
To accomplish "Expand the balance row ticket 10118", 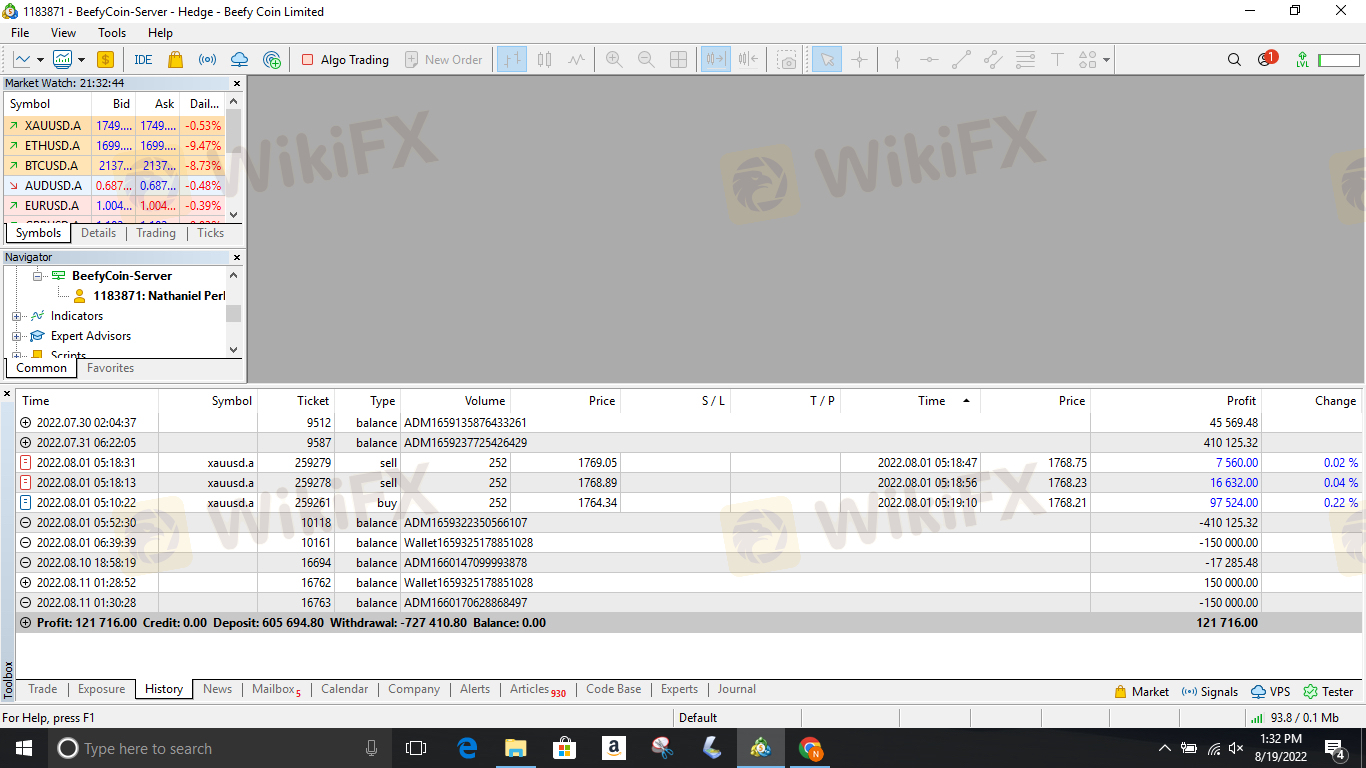I will tap(25, 523).
